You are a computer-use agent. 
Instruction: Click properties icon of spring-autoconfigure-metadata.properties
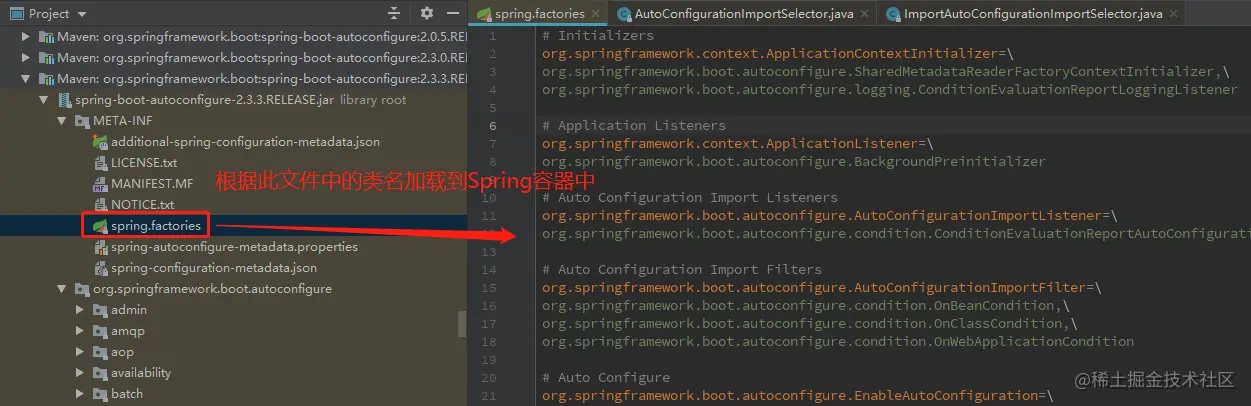100,246
